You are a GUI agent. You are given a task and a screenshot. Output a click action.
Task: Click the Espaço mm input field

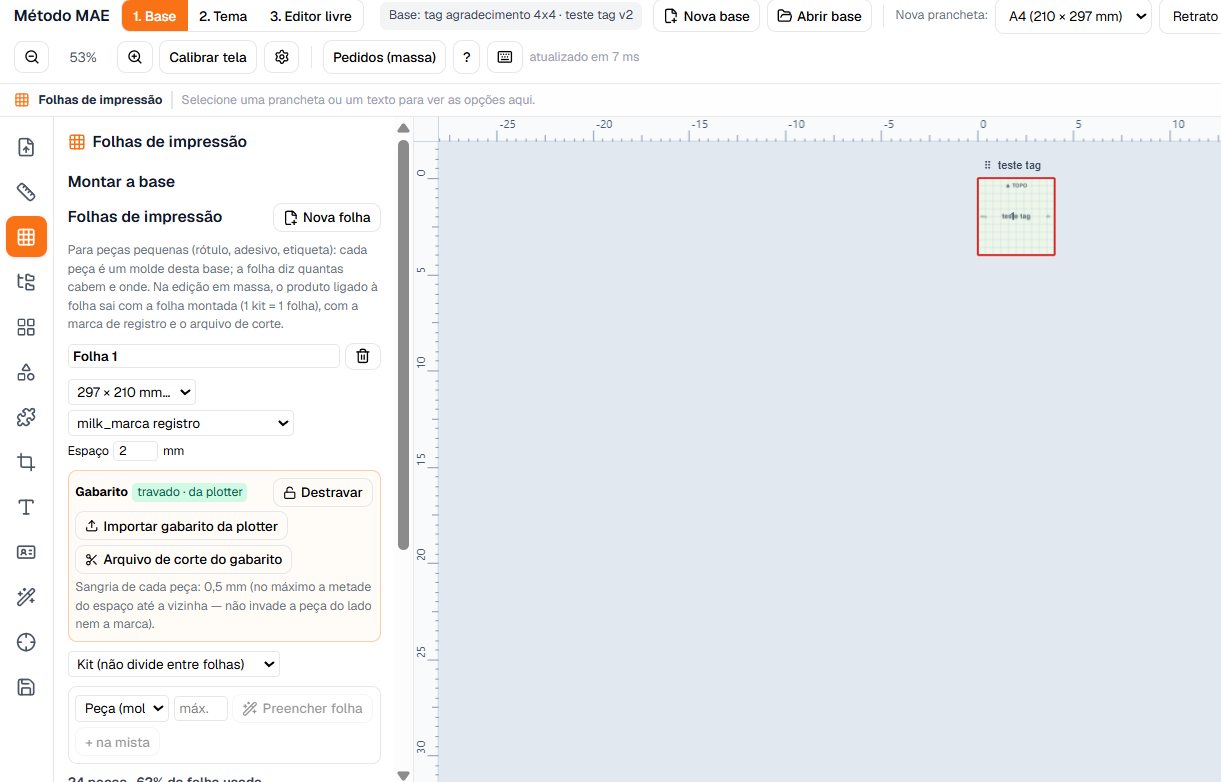tap(136, 451)
